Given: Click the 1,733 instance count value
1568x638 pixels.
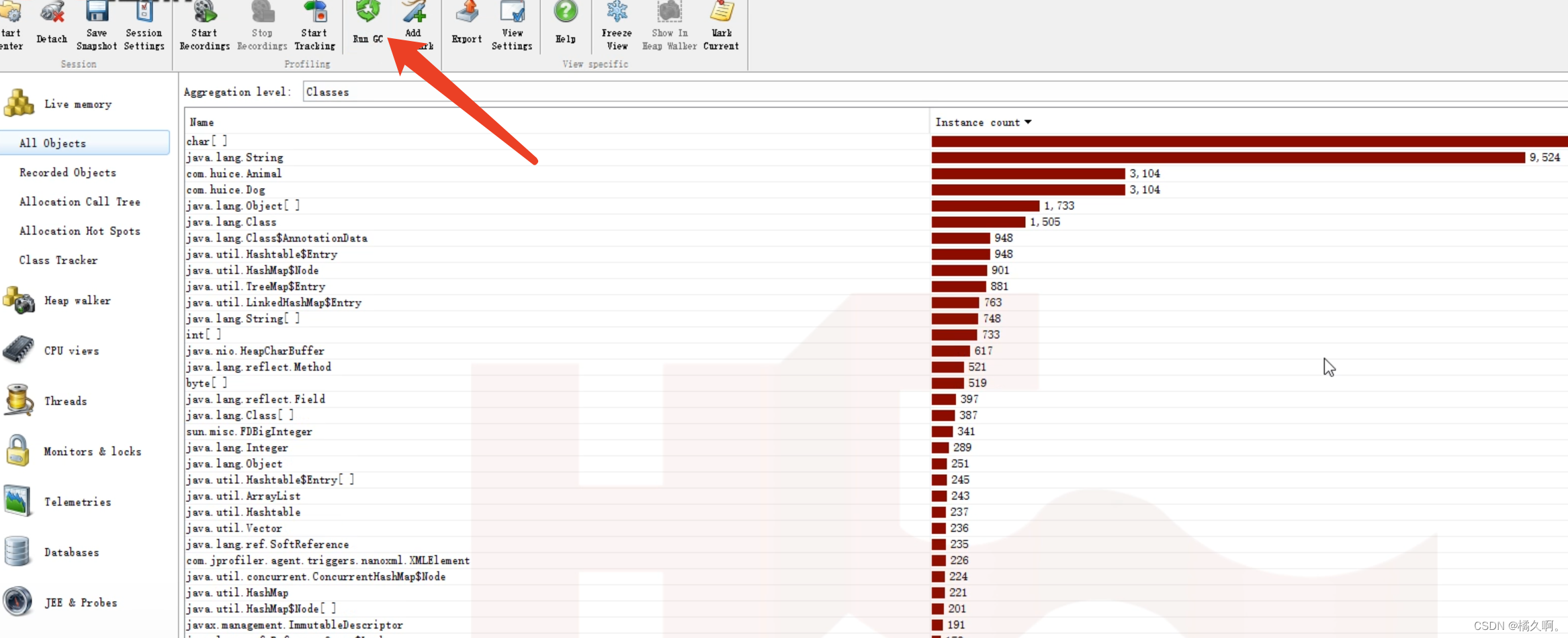Looking at the screenshot, I should click(x=1059, y=206).
